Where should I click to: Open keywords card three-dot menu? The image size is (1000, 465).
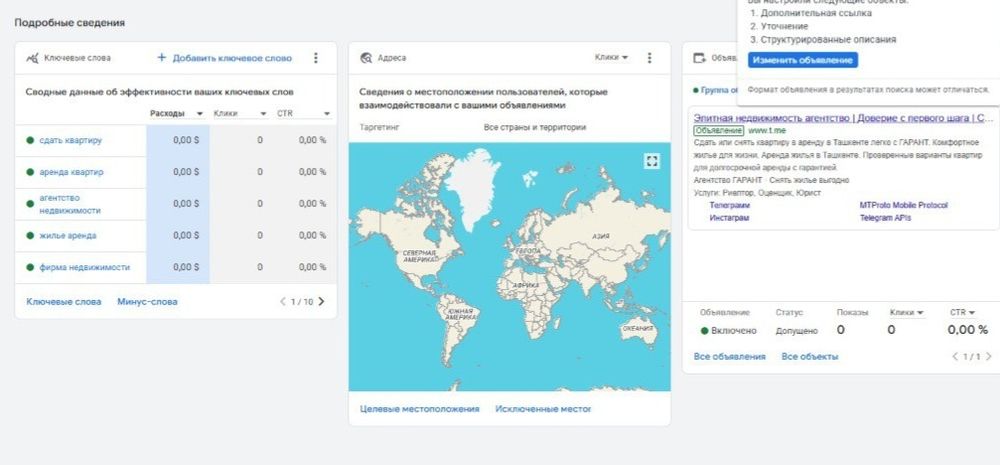(x=315, y=58)
